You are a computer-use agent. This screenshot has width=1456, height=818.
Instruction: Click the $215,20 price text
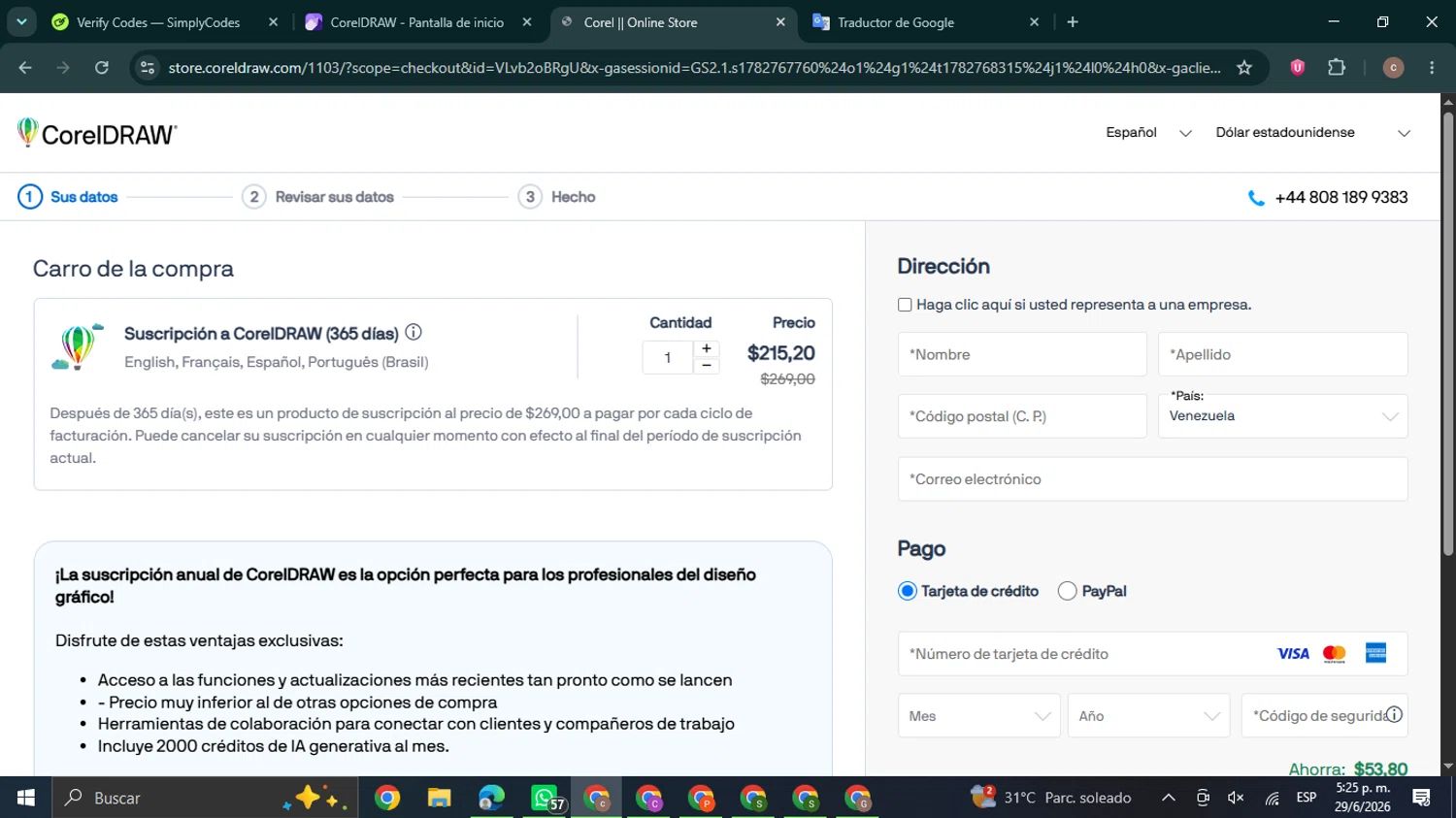(x=780, y=353)
